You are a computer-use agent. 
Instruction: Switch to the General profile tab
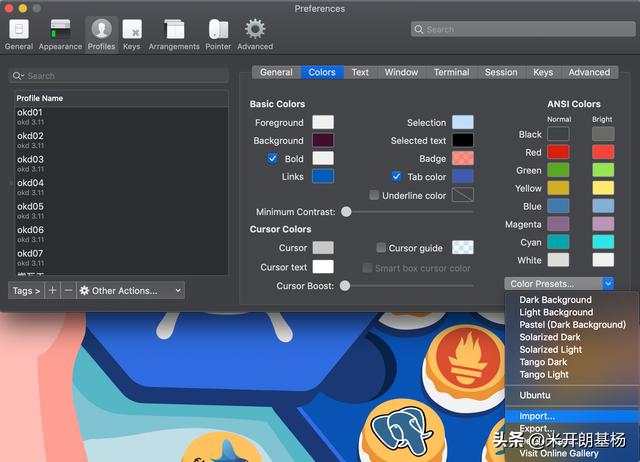click(x=276, y=72)
